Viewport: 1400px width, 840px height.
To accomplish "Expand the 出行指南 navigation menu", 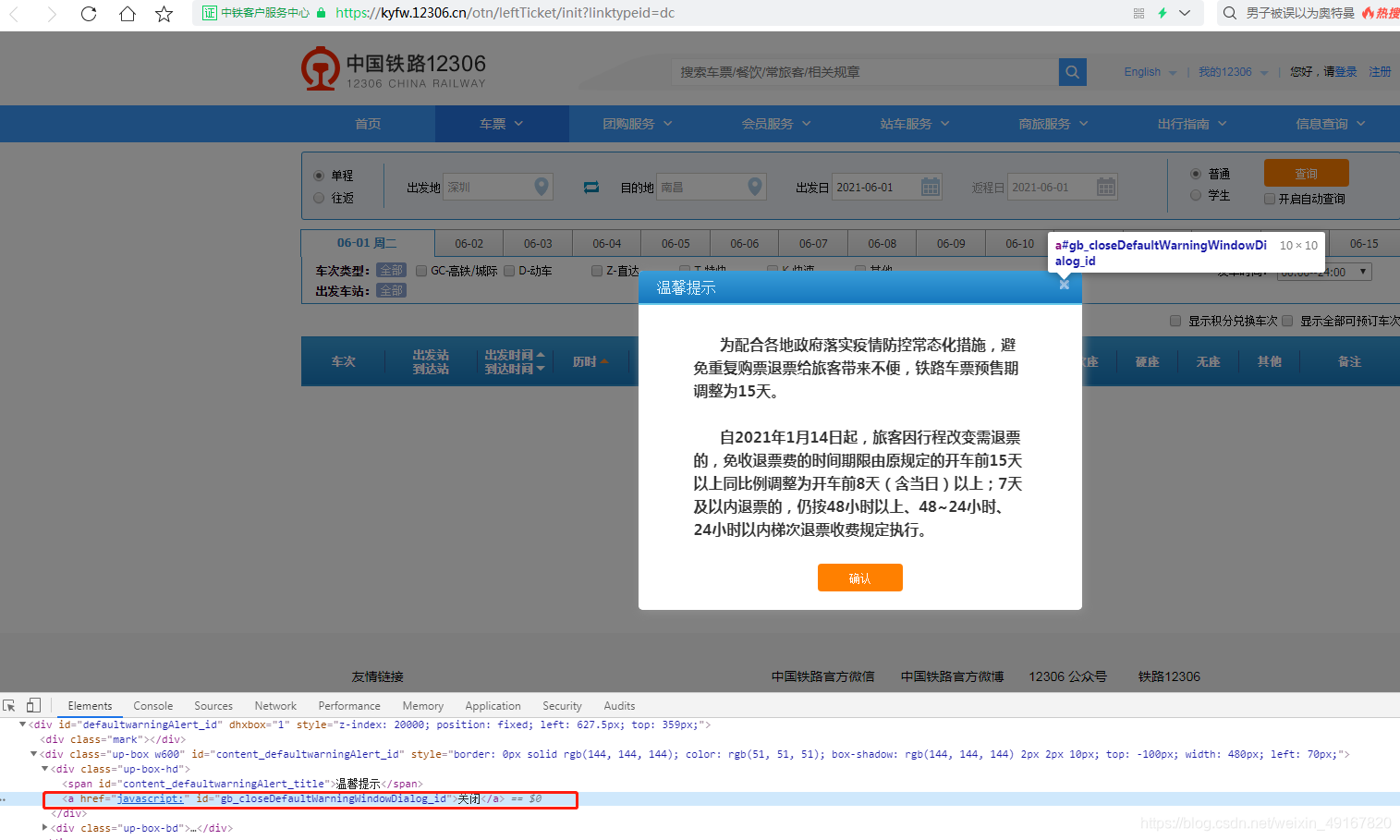I will click(x=1192, y=124).
